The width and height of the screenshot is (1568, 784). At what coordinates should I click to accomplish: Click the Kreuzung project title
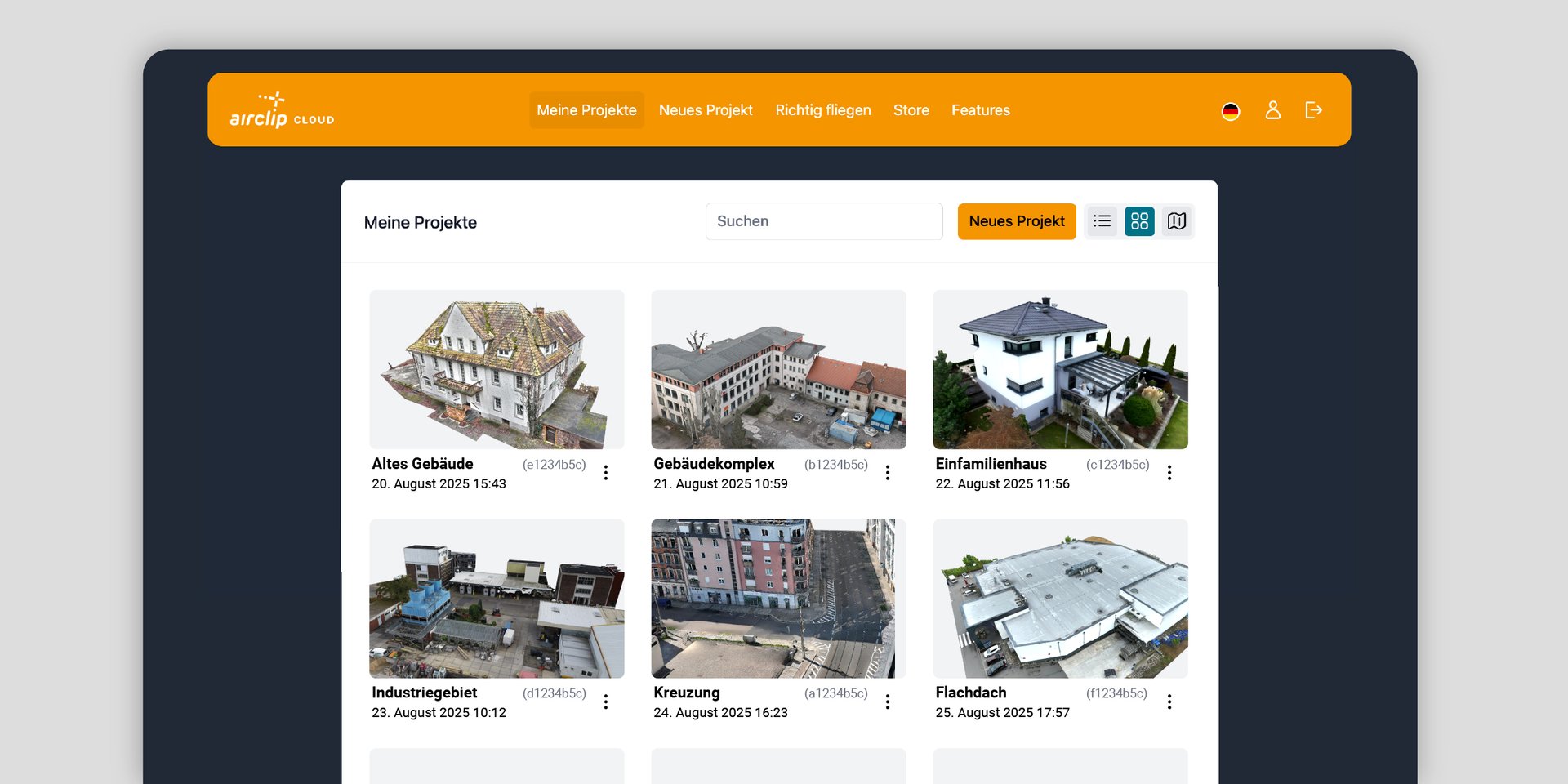click(x=687, y=693)
